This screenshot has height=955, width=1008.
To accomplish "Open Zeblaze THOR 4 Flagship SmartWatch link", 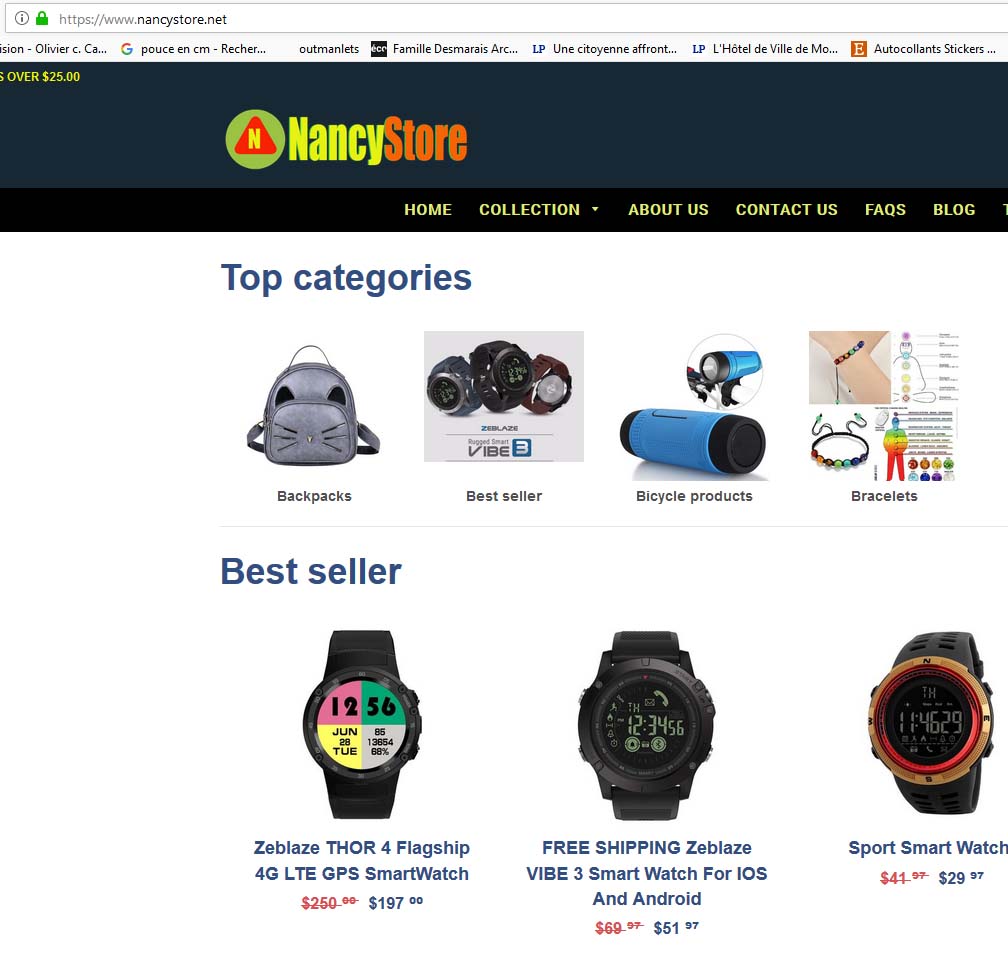I will click(361, 861).
